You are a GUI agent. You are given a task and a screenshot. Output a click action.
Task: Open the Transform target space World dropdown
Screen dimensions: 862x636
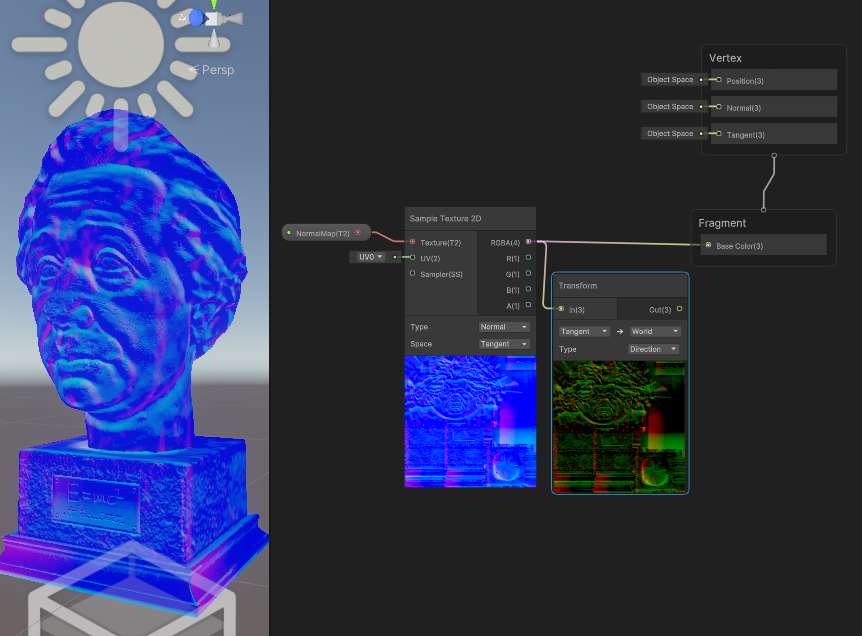[655, 331]
